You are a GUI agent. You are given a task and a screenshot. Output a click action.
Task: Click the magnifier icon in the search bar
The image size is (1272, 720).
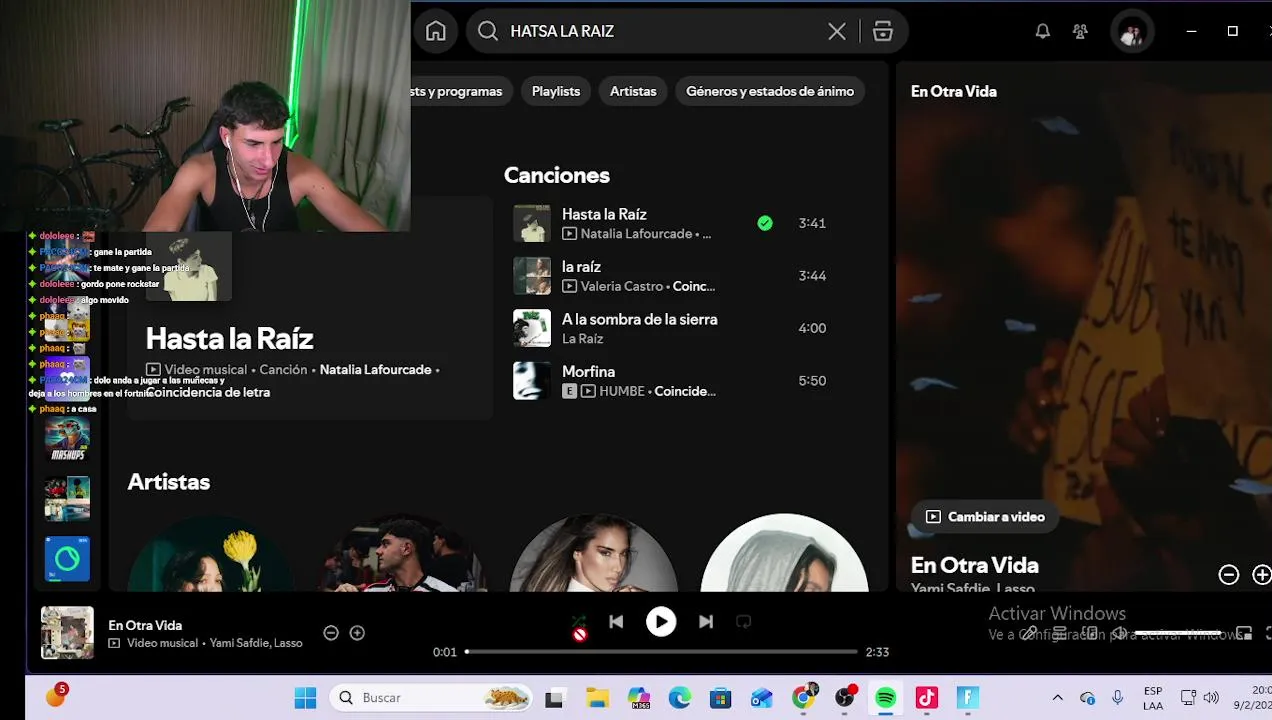click(488, 31)
